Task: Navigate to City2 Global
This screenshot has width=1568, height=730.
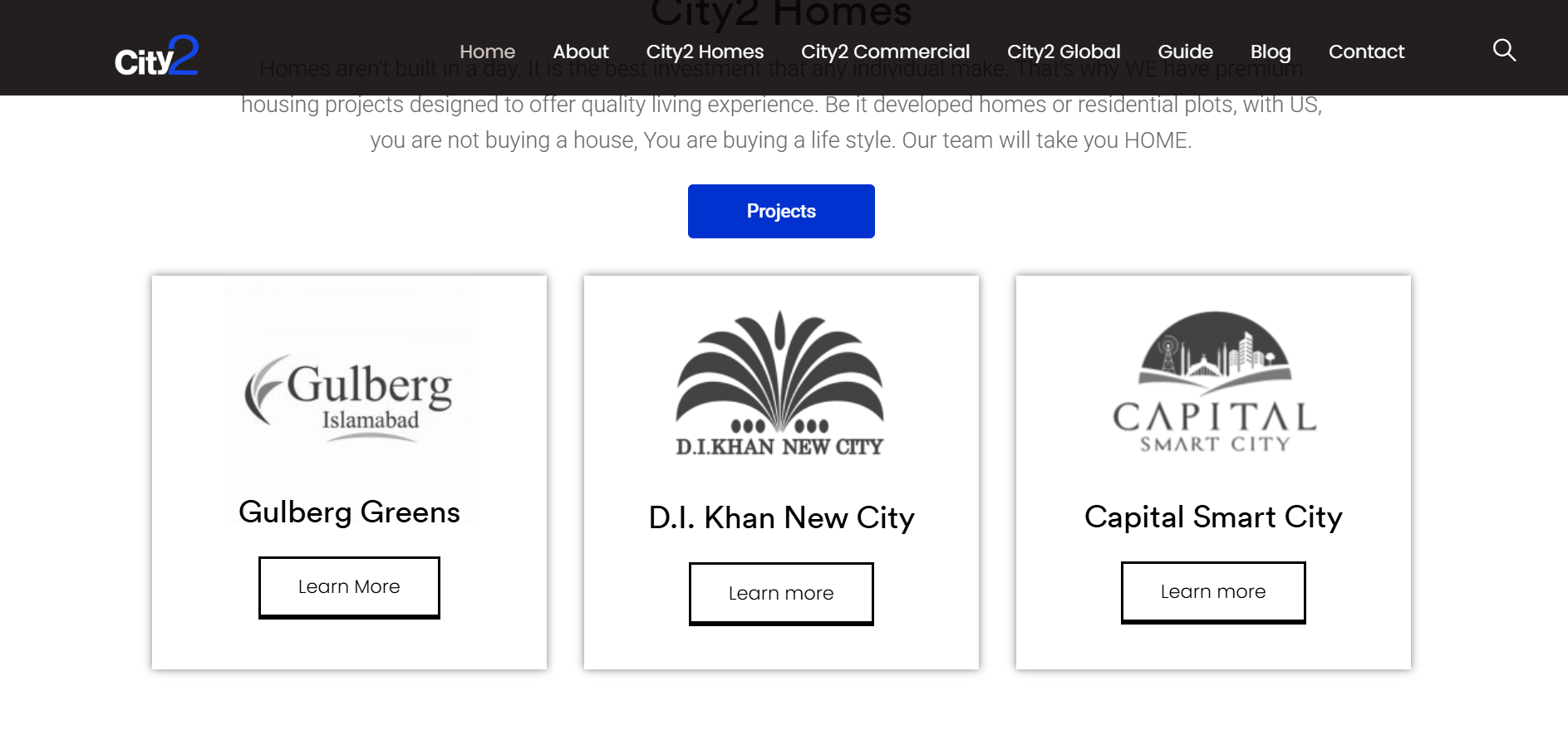Action: (x=1064, y=51)
